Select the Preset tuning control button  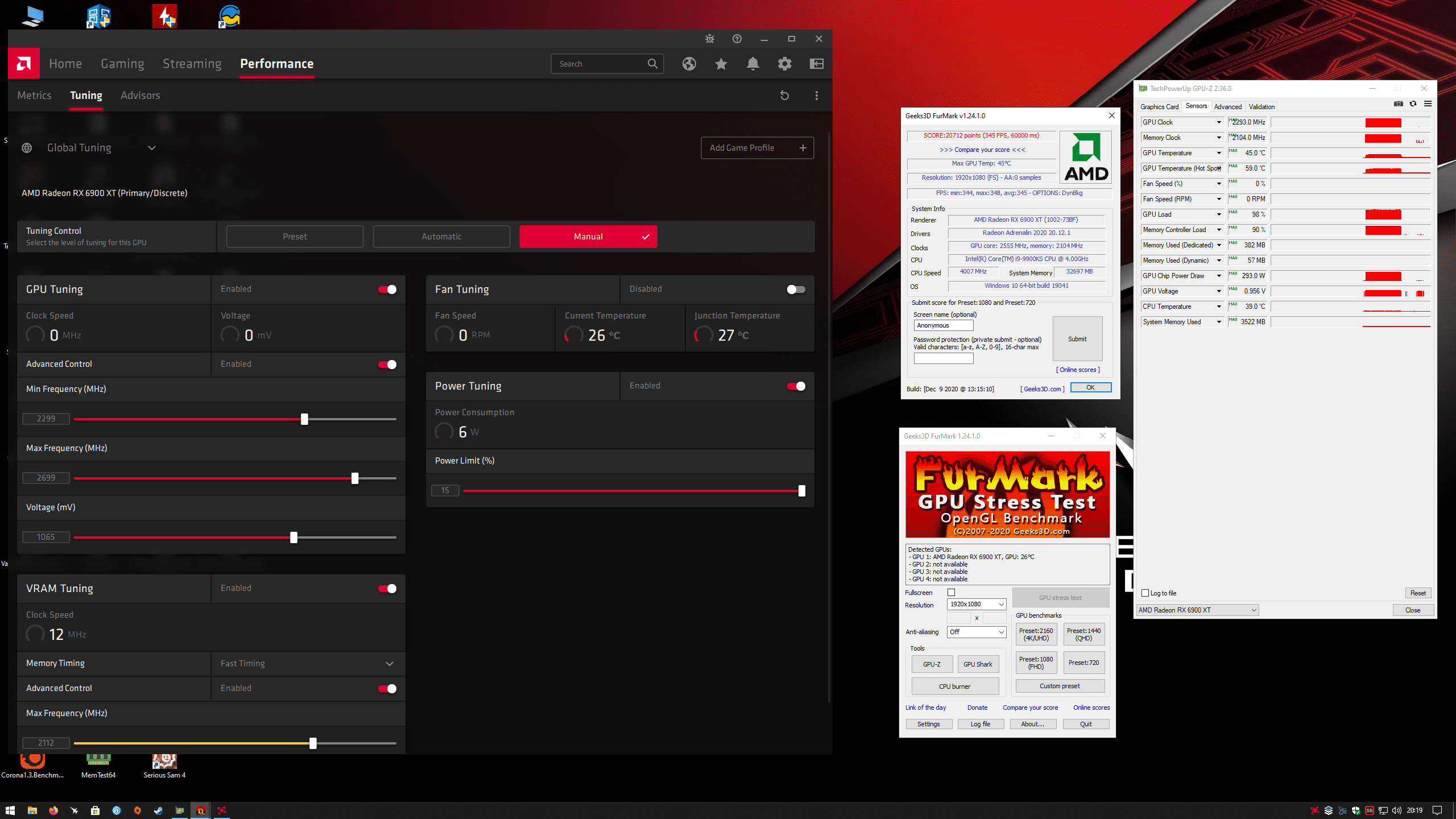tap(295, 237)
